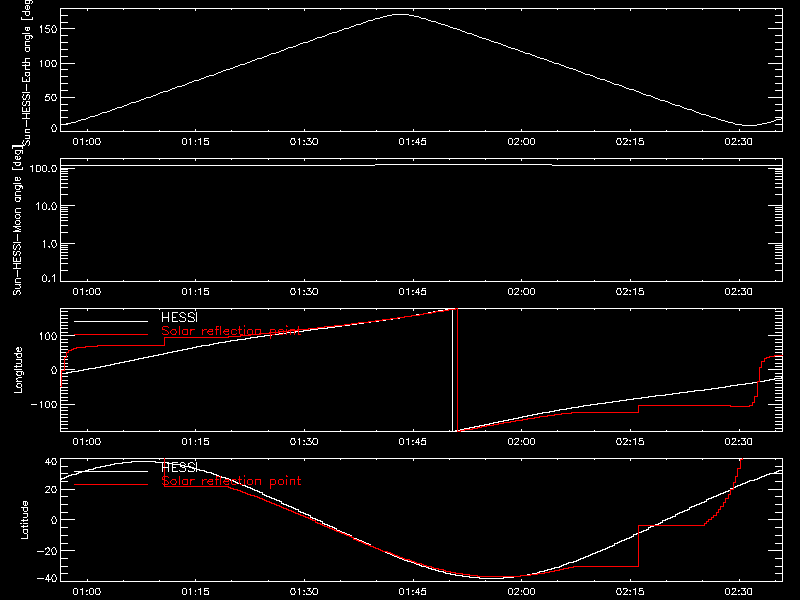Select Solar reflection point legend in Longitude plot
This screenshot has height=600, width=800.
[231, 331]
